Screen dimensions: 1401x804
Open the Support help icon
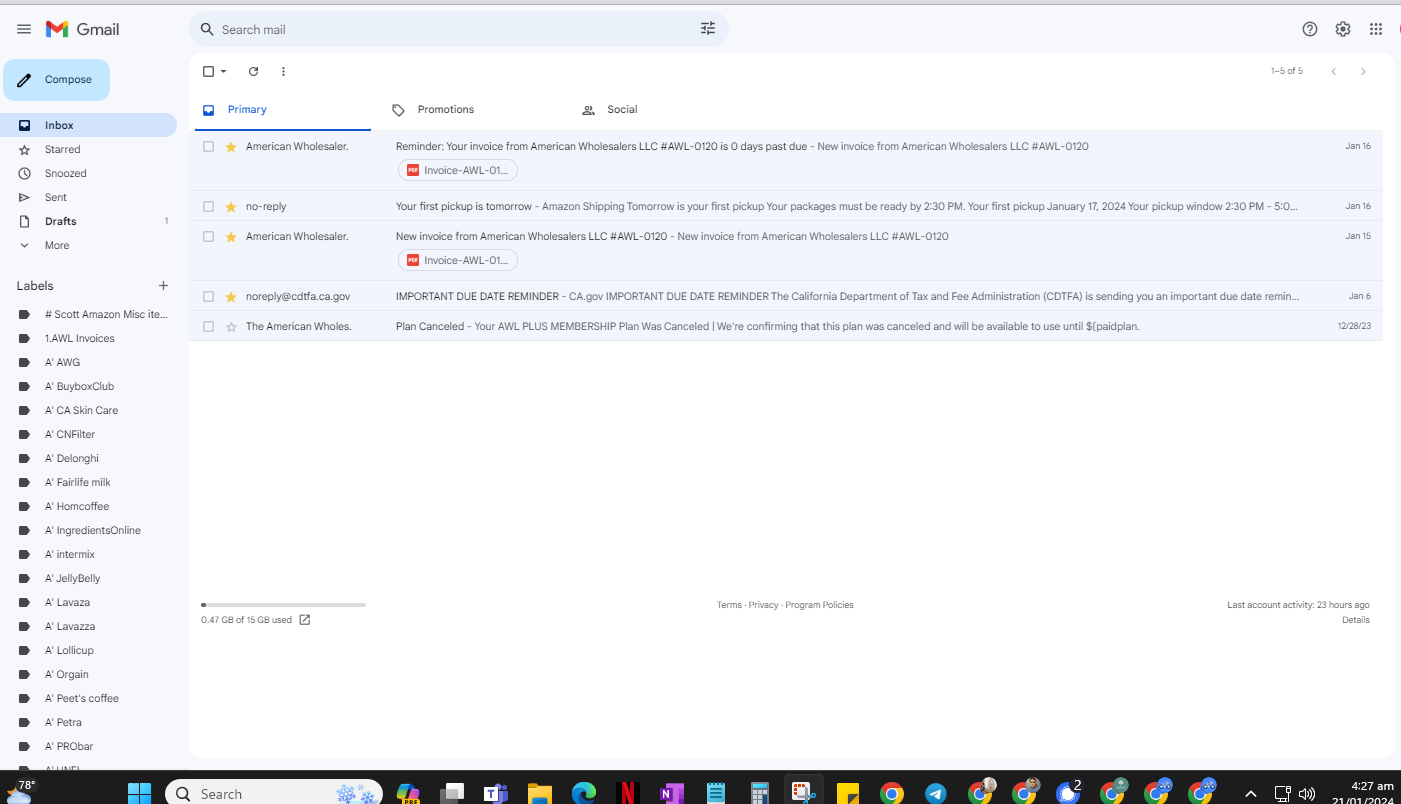pyautogui.click(x=1310, y=29)
